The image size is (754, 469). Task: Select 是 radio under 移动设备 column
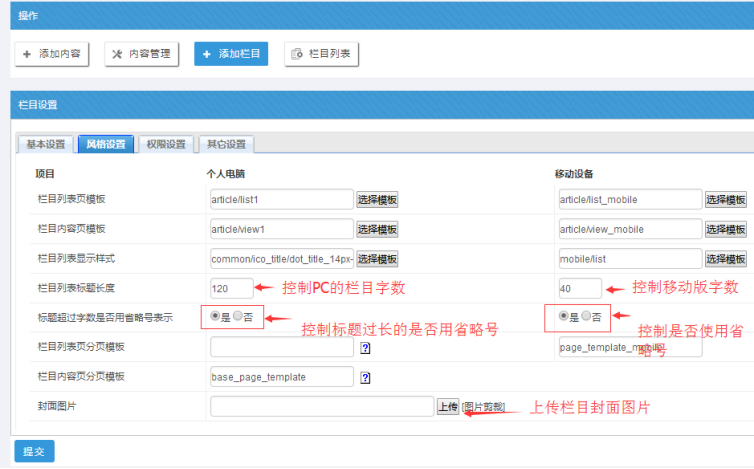[564, 317]
